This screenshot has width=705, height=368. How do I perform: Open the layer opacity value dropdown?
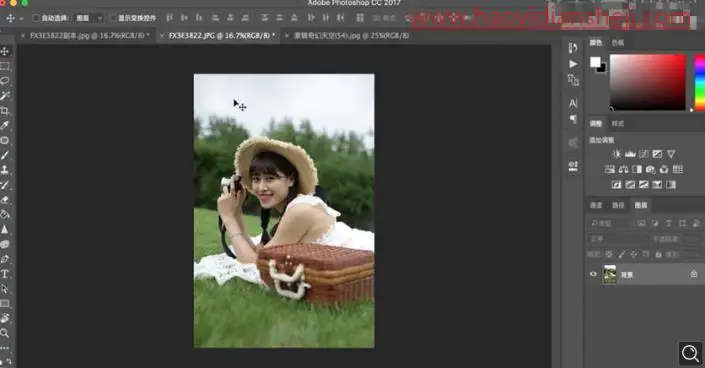click(692, 239)
